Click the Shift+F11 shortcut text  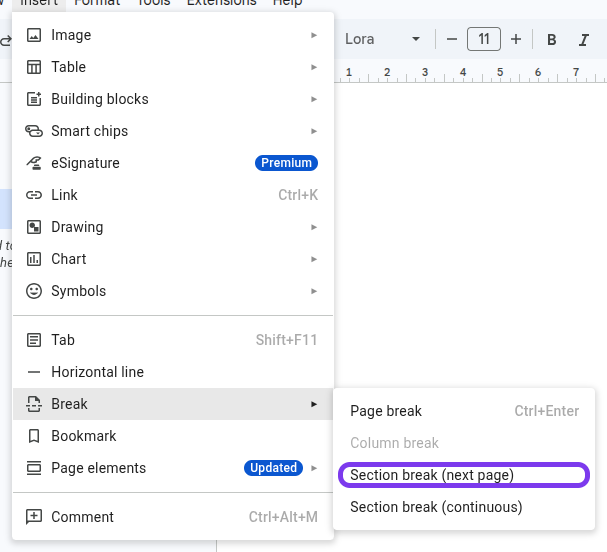click(x=286, y=340)
